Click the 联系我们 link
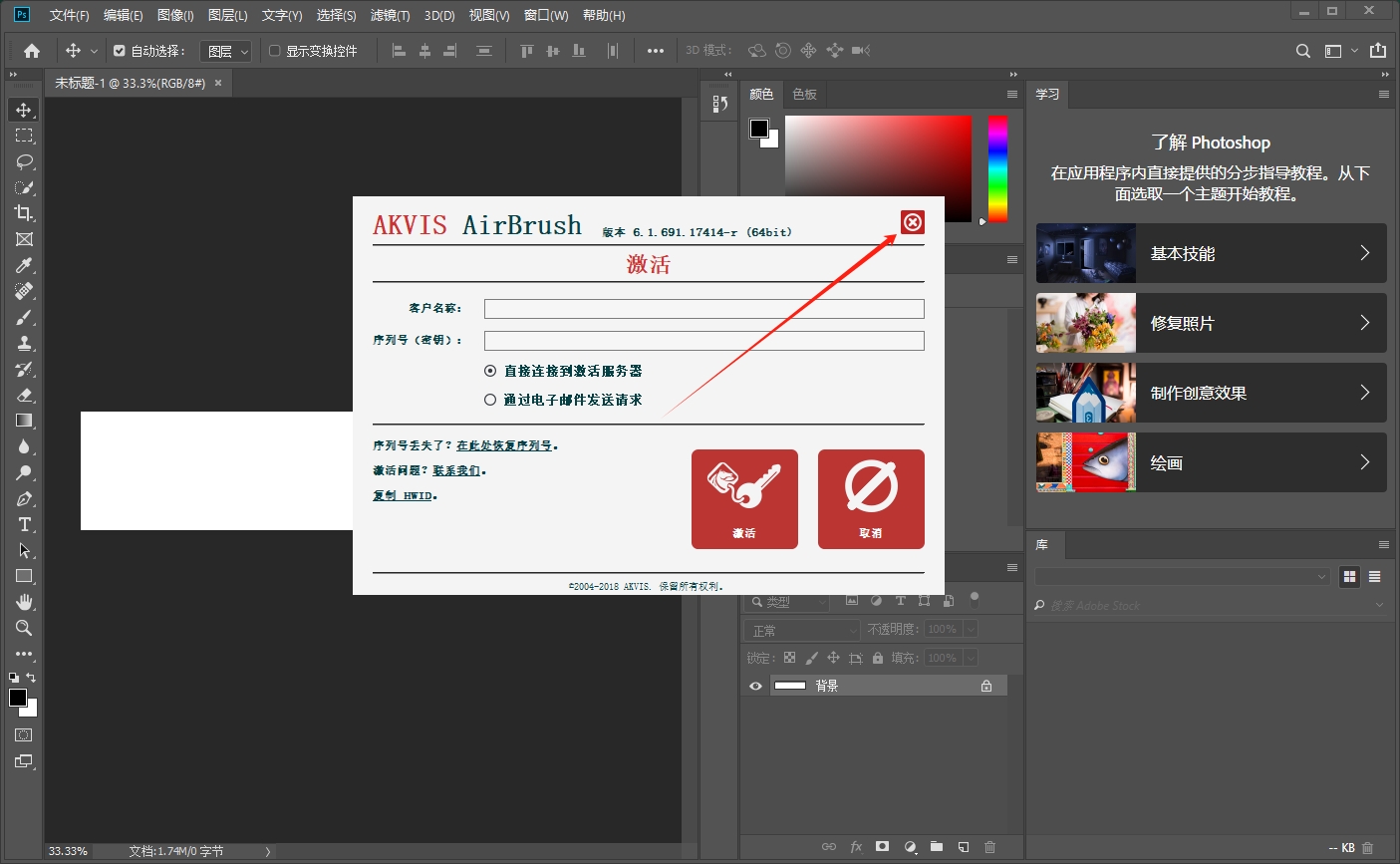1400x864 pixels. click(456, 470)
